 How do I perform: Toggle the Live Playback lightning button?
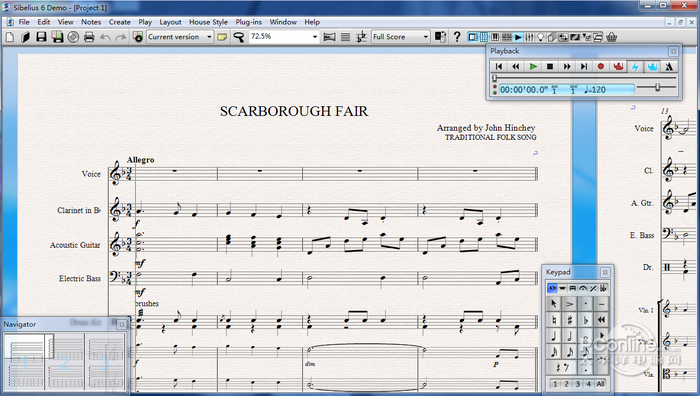coord(635,67)
